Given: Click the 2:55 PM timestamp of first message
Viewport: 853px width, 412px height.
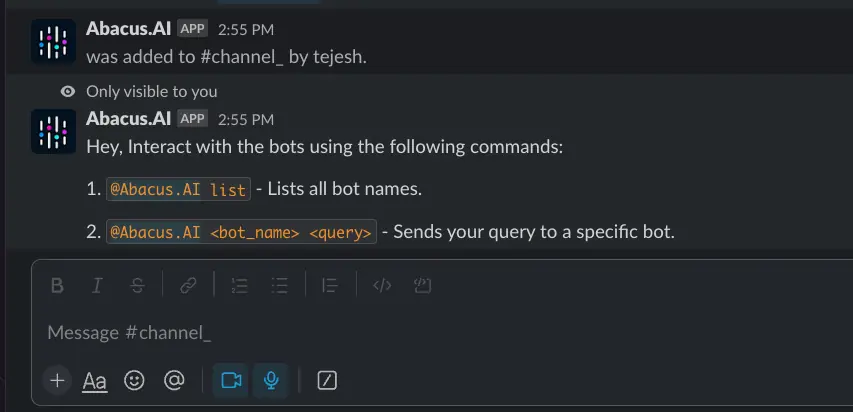Looking at the screenshot, I should point(246,30).
